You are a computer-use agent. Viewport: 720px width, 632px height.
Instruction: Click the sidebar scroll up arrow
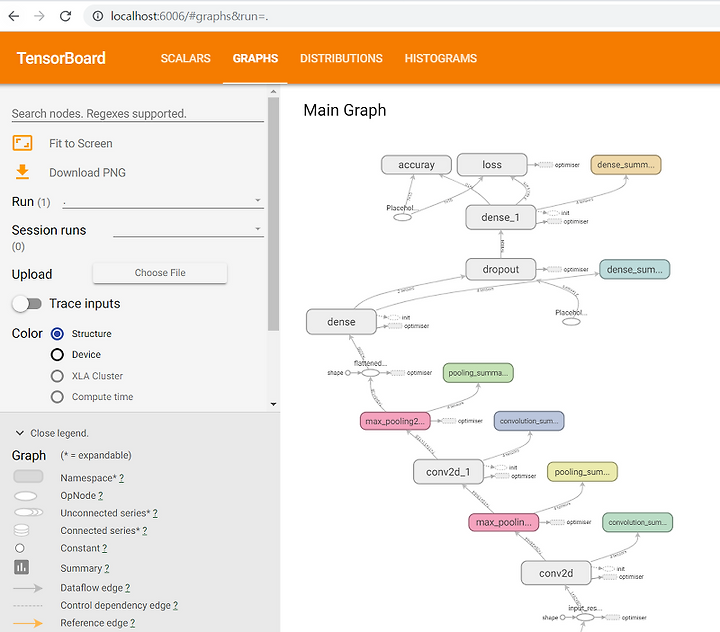[273, 91]
